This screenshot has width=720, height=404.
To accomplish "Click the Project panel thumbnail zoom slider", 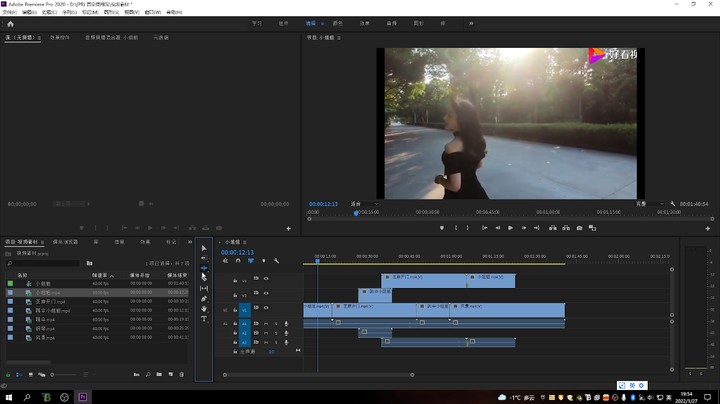I will (x=62, y=375).
